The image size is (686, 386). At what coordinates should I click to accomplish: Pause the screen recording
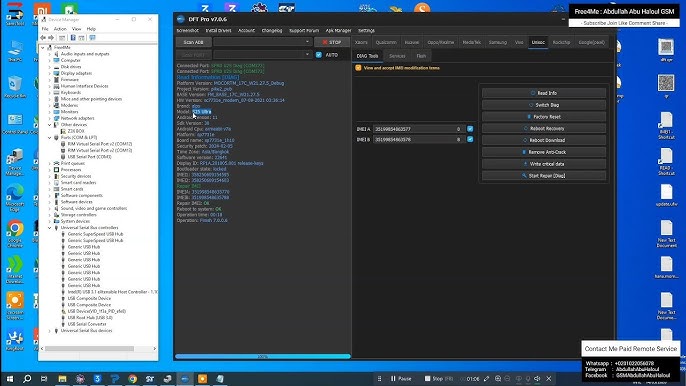[401, 379]
